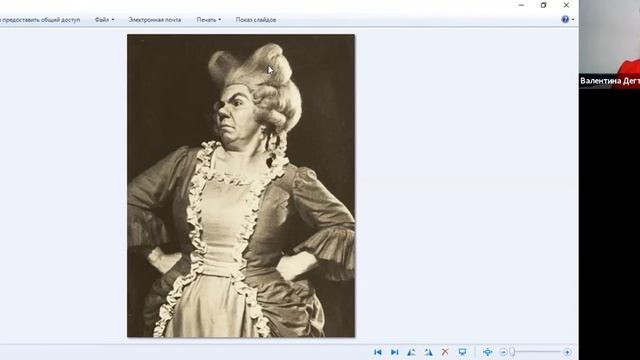
Task: Zoom out with the minus button
Action: click(504, 352)
